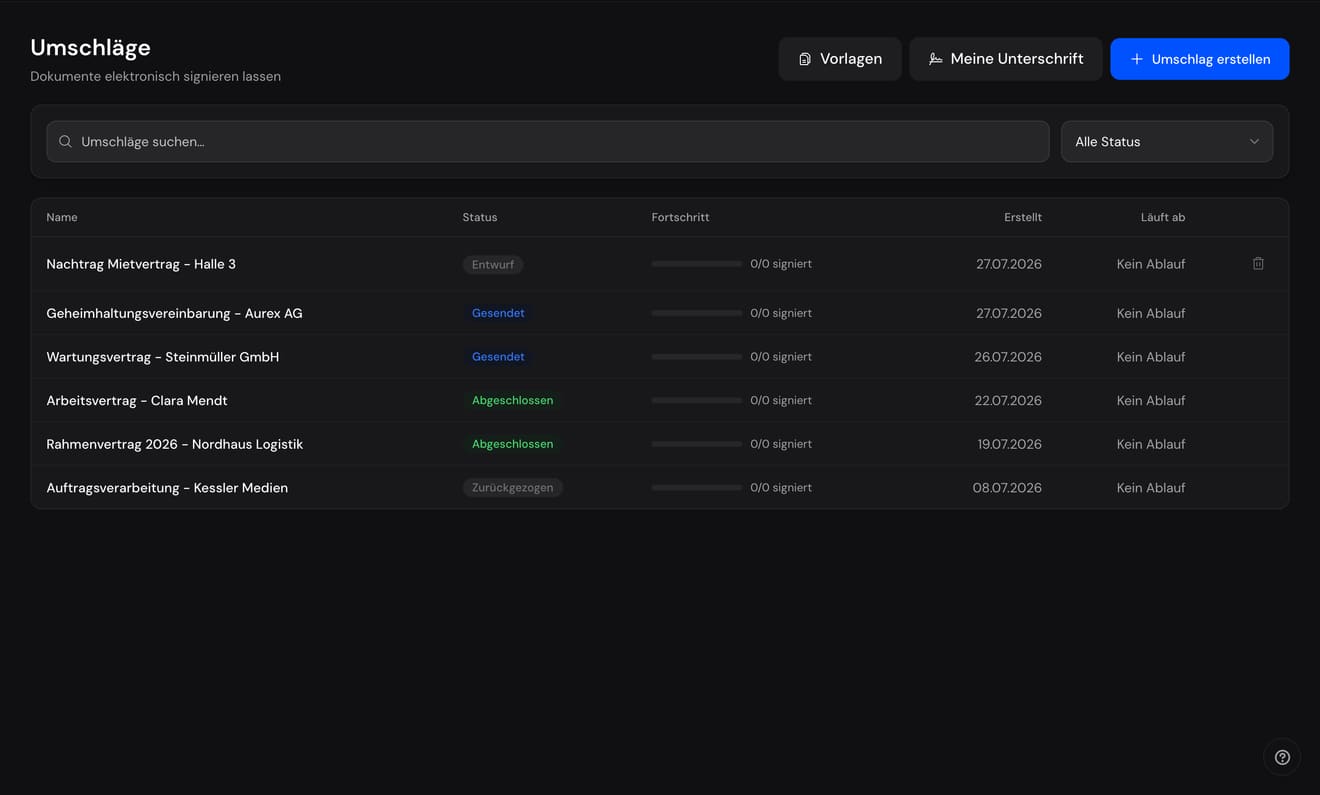This screenshot has width=1320, height=795.
Task: Open the help question mark icon
Action: (x=1282, y=757)
